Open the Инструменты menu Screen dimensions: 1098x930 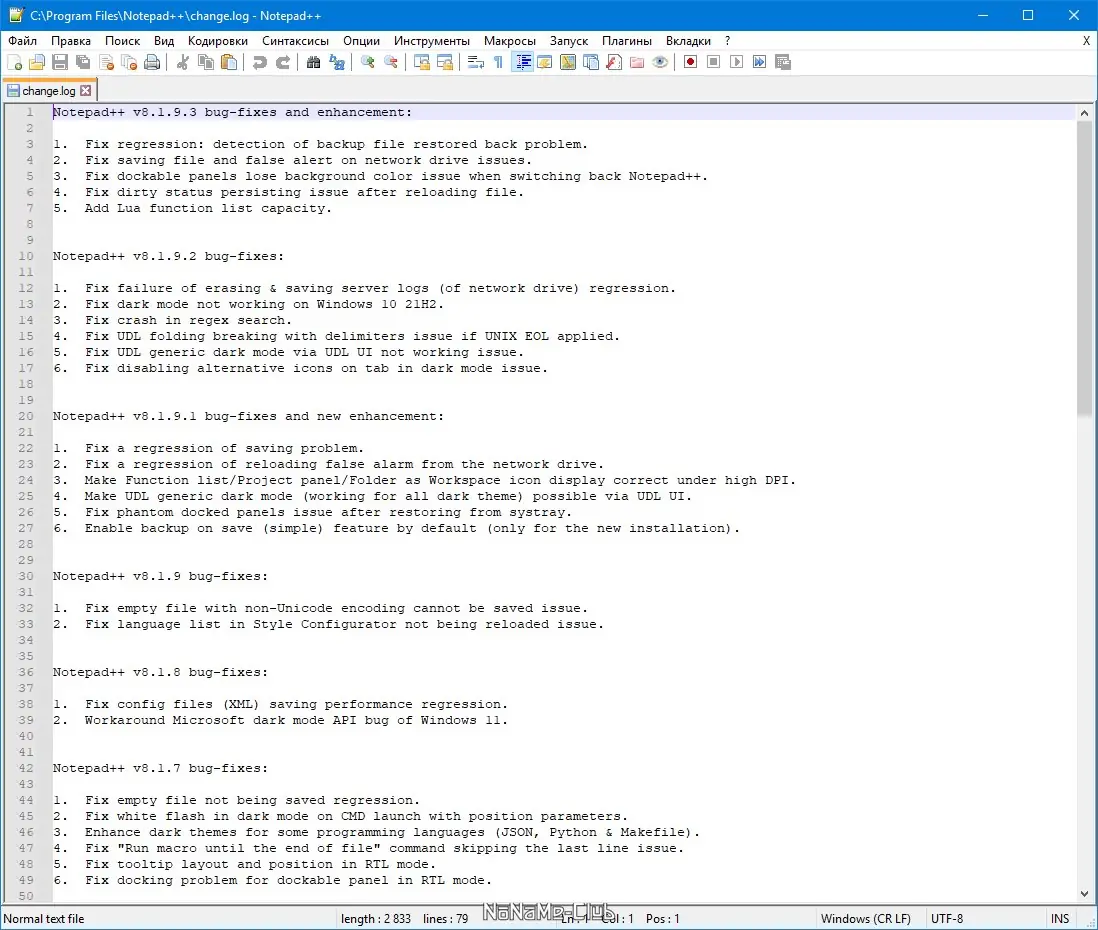pyautogui.click(x=431, y=41)
